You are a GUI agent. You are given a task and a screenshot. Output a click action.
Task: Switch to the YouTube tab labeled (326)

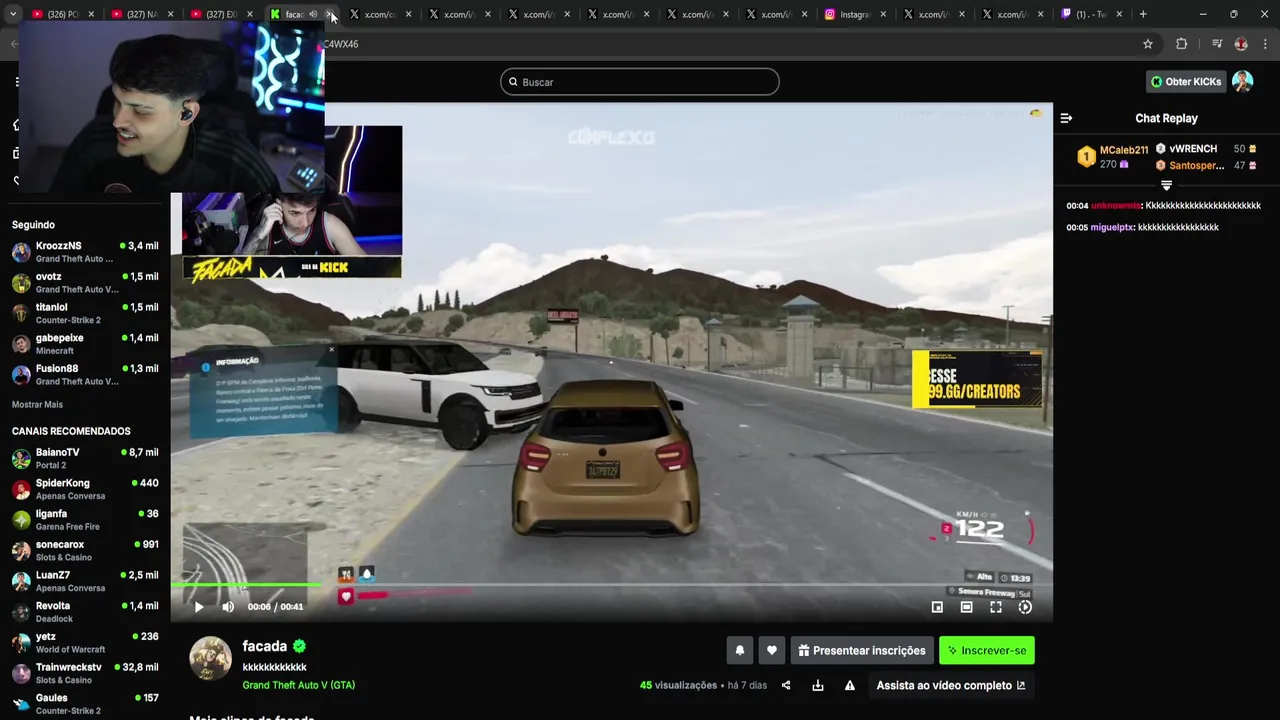tap(62, 14)
